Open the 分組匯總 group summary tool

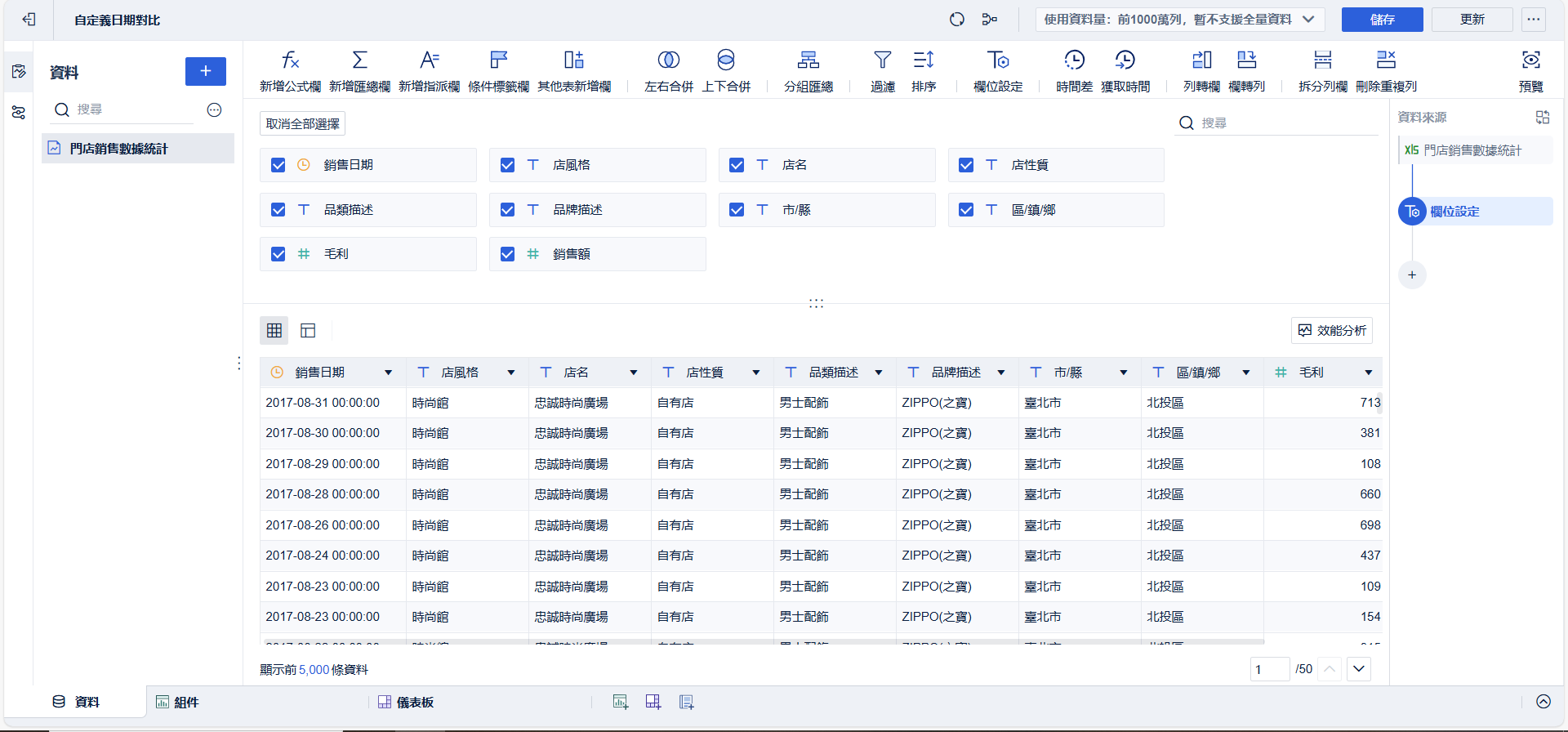(x=808, y=60)
